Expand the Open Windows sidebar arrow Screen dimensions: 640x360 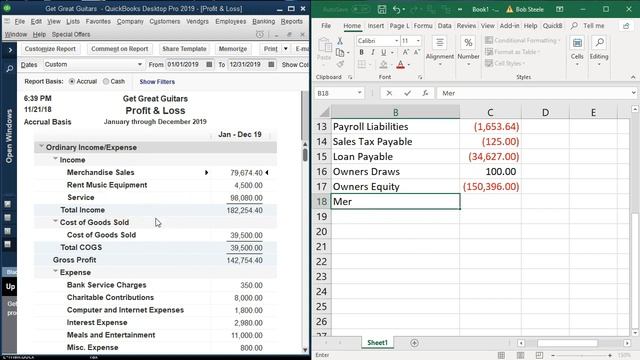(10, 50)
